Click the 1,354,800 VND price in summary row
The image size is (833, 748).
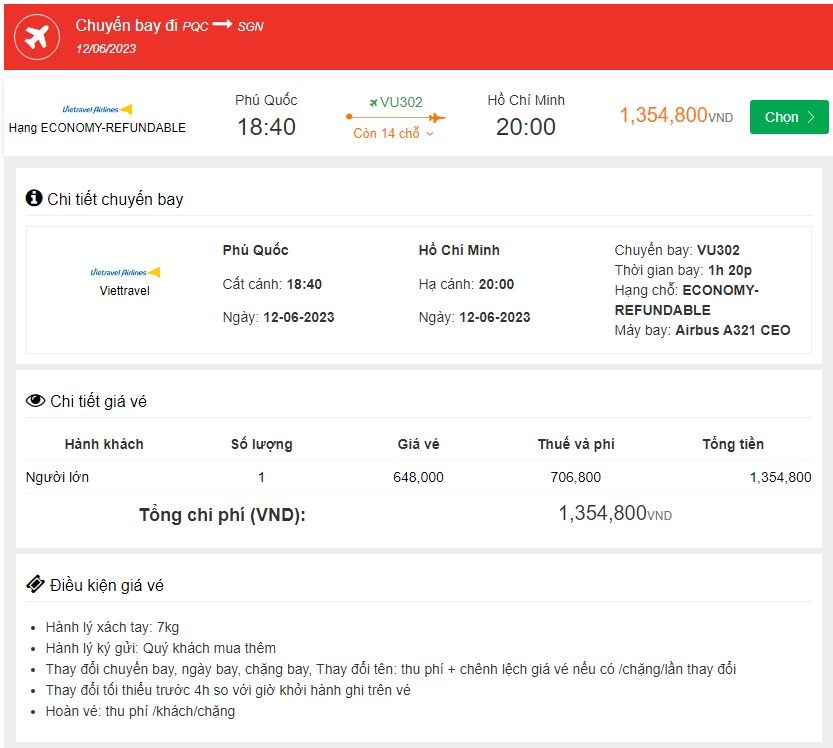[675, 115]
